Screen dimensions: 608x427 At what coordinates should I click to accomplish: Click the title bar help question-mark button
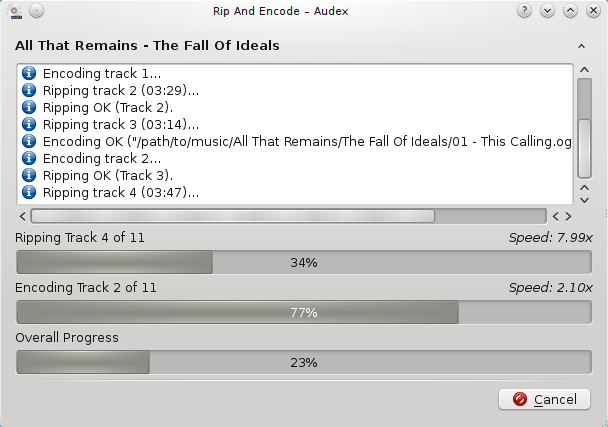click(524, 10)
